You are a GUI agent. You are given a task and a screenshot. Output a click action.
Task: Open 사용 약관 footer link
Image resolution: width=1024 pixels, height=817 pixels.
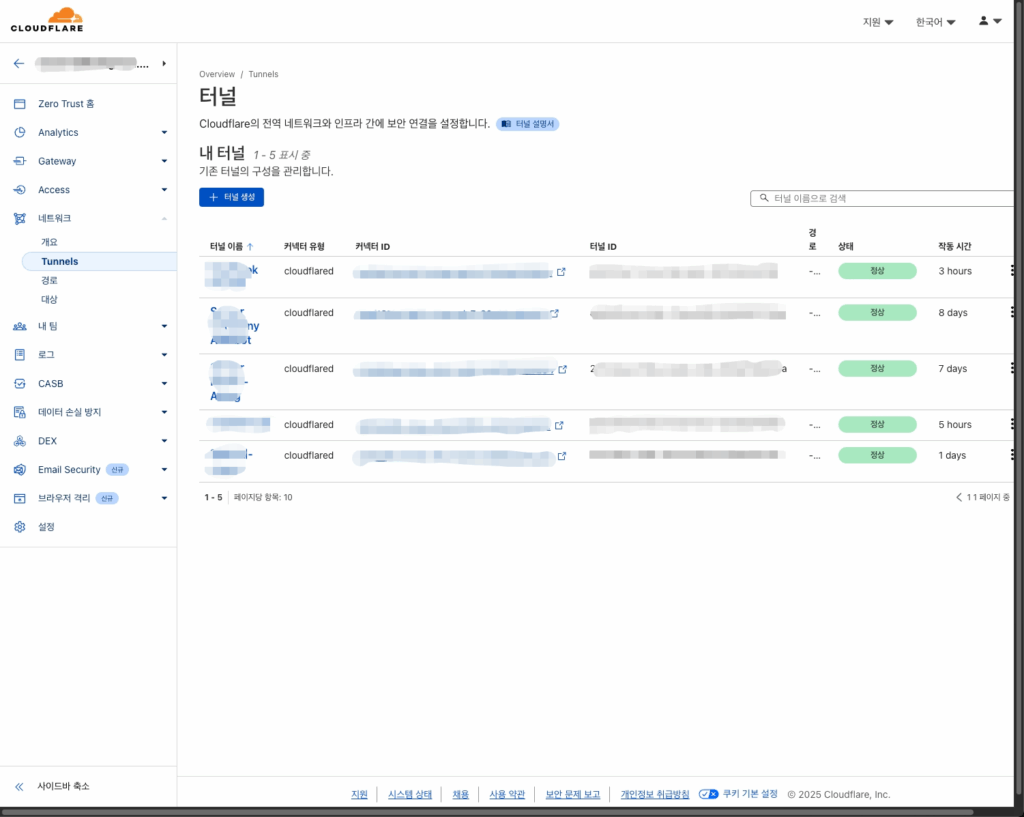[507, 795]
